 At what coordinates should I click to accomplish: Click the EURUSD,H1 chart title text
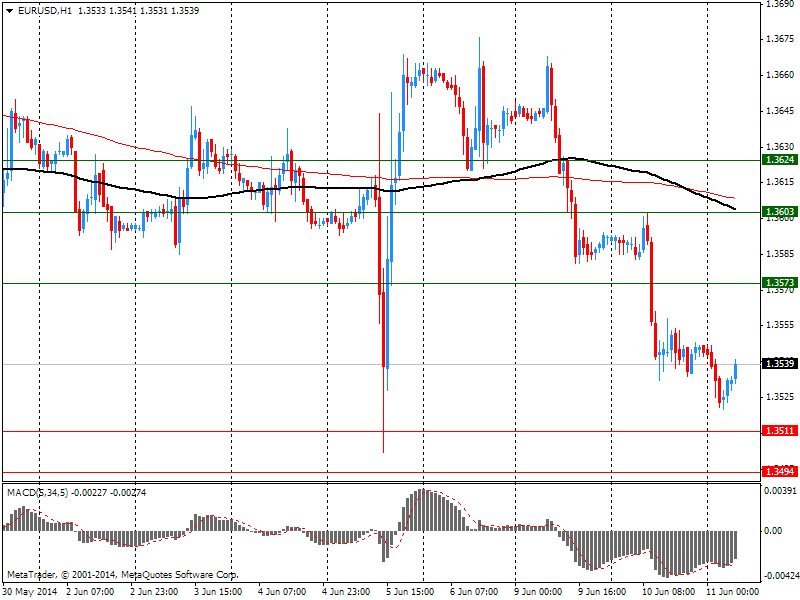coord(45,11)
